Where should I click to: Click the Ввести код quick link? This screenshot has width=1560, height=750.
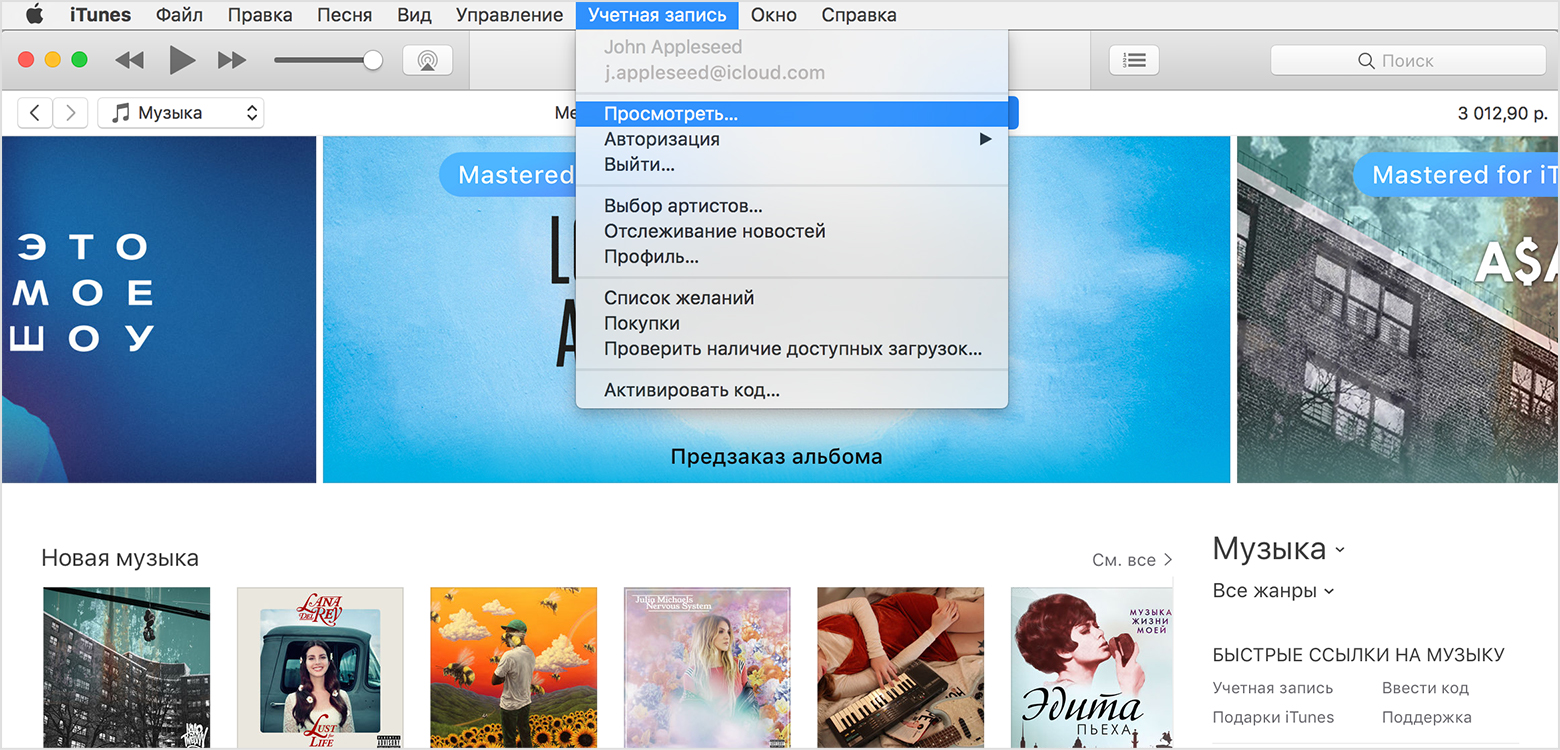[1425, 688]
